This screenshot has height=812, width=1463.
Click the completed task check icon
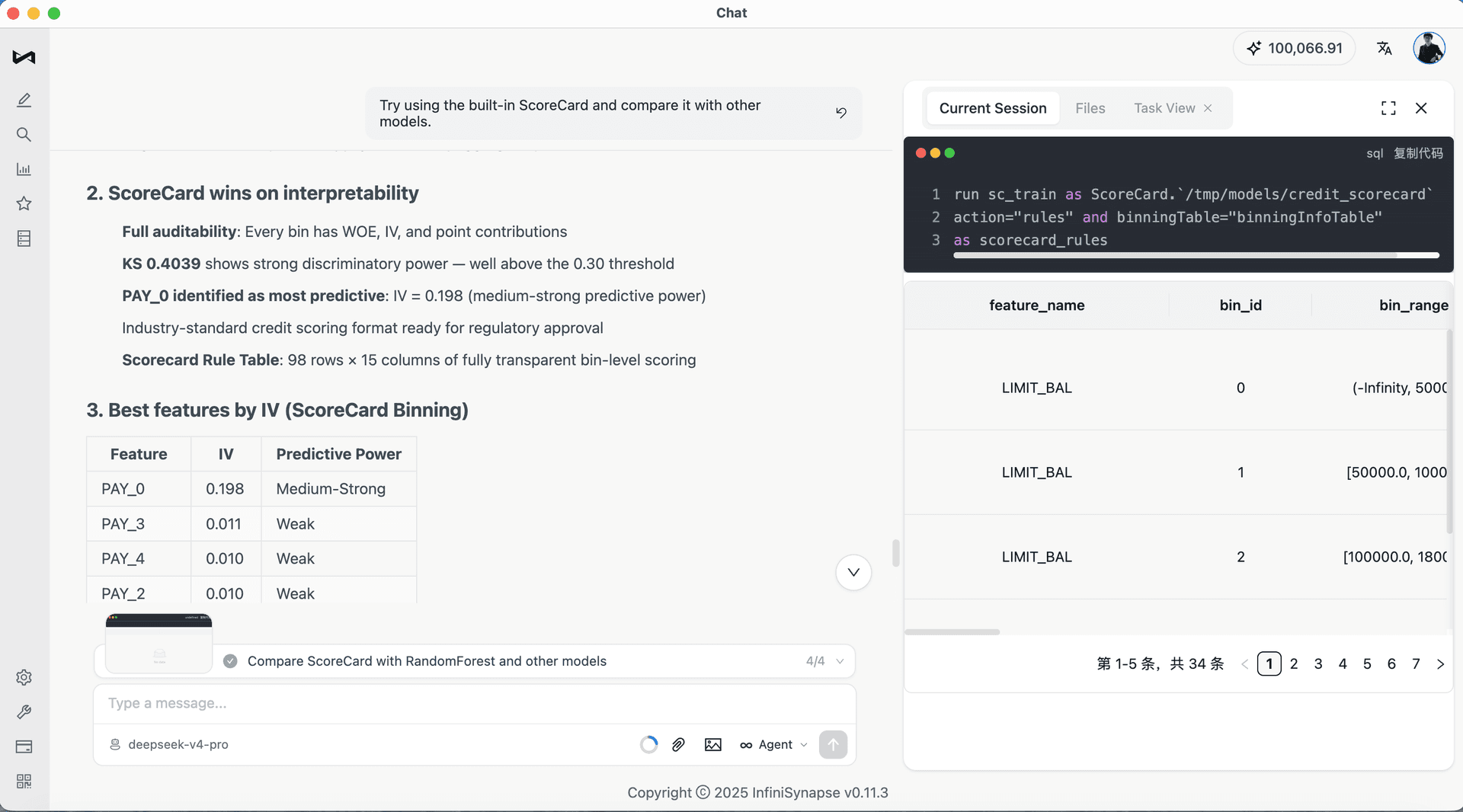(x=230, y=661)
